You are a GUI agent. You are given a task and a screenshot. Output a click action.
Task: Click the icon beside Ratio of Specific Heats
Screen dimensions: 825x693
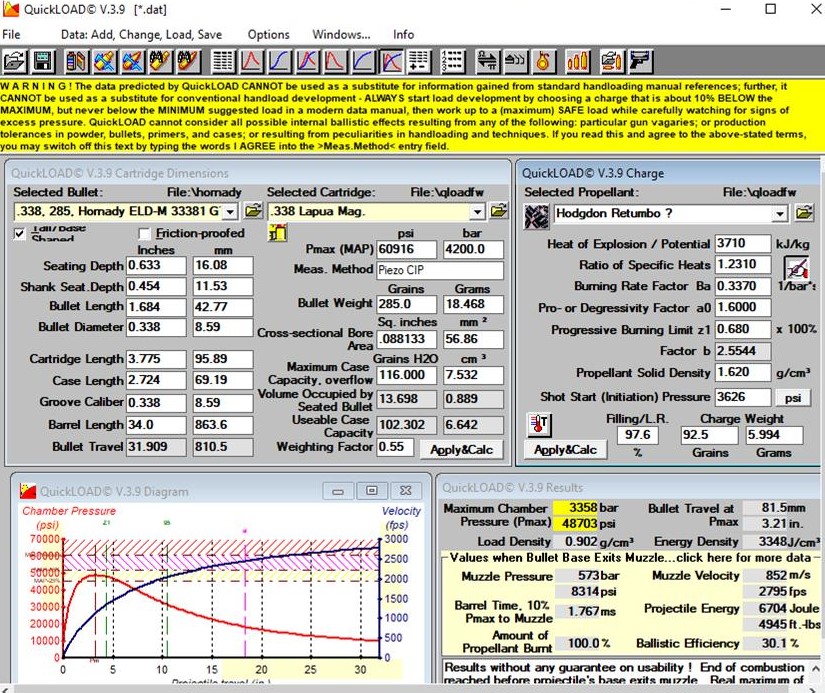point(797,268)
